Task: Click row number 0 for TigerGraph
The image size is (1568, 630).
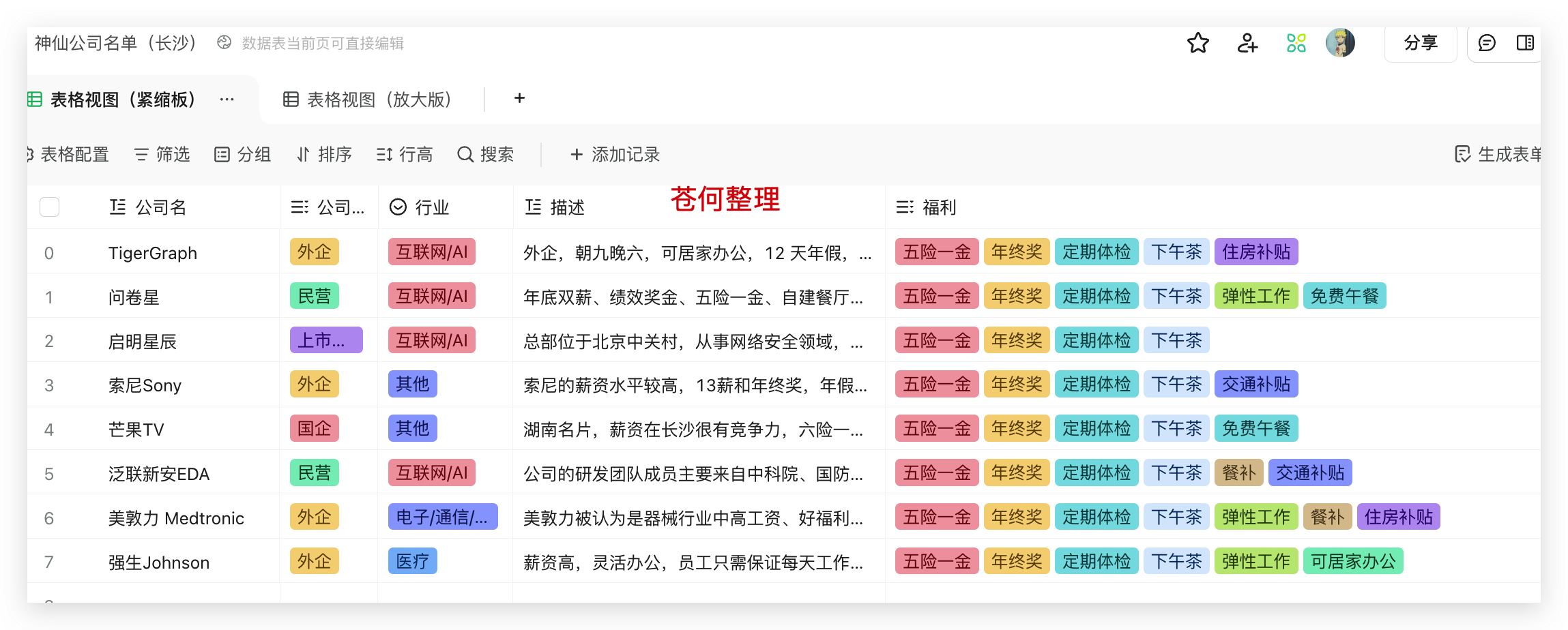Action: coord(49,253)
